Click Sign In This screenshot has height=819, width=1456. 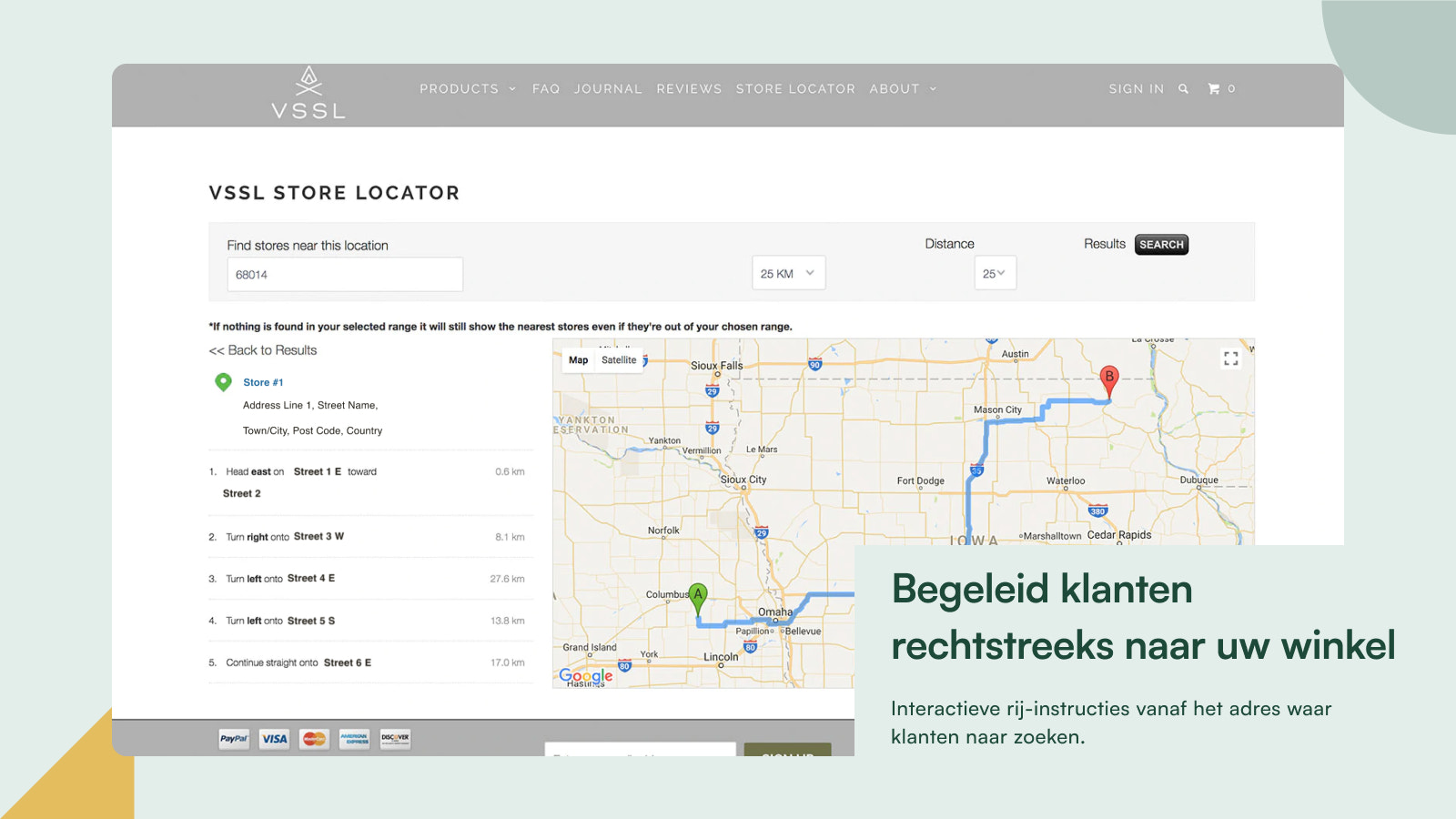pyautogui.click(x=1136, y=89)
